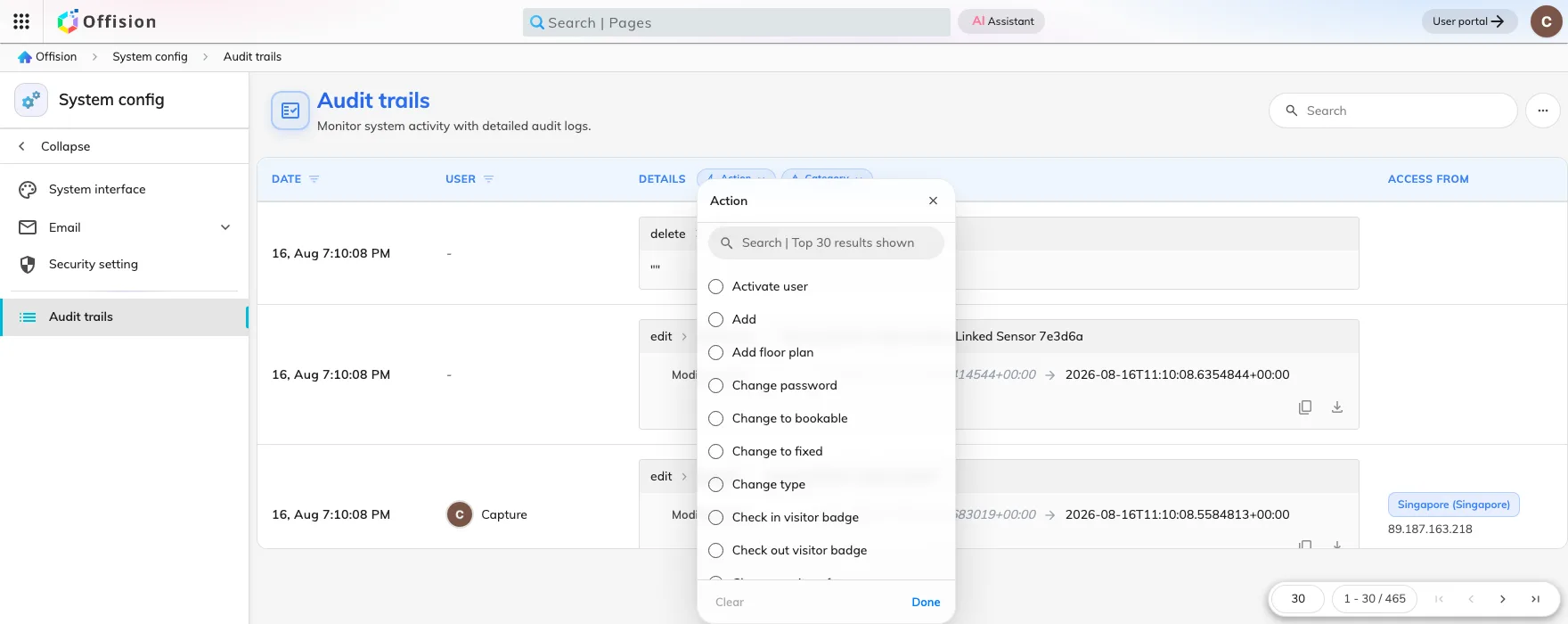The height and width of the screenshot is (624, 1568).
Task: Click the ACCESS FROM column header
Action: pyautogui.click(x=1428, y=179)
